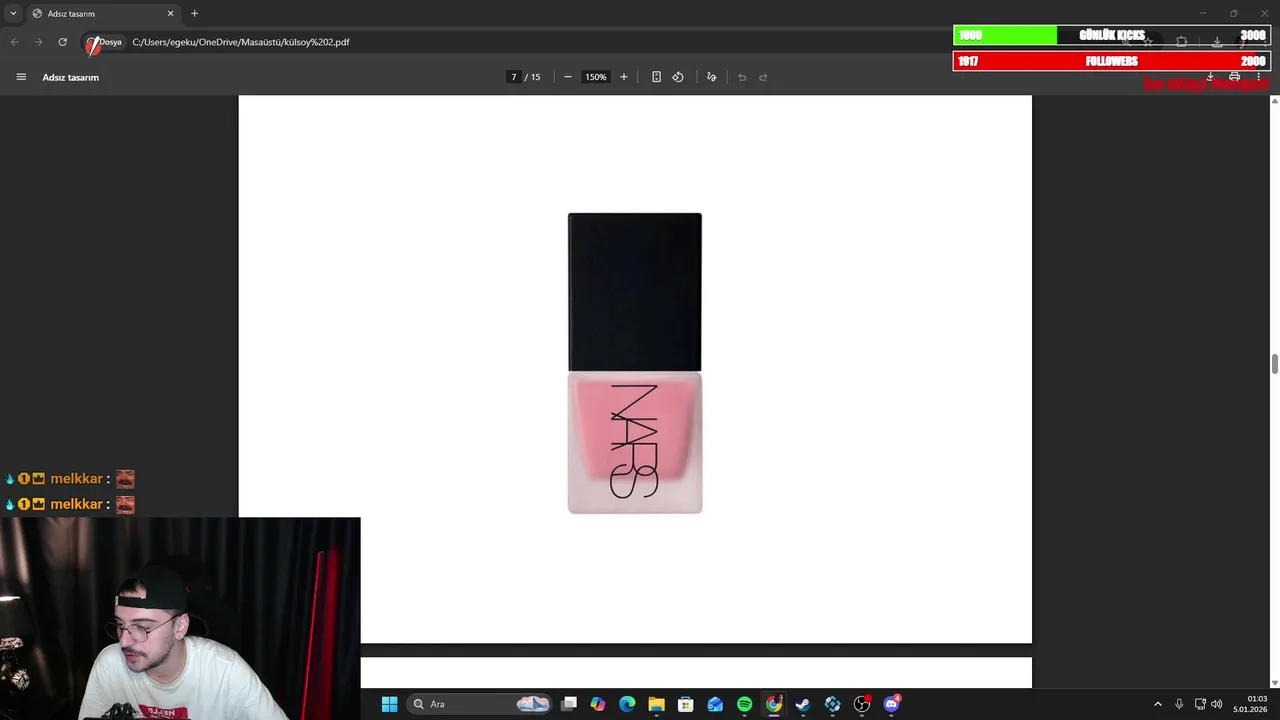Image resolution: width=1280 pixels, height=720 pixels.
Task: Download the PDF file
Action: [1210, 77]
